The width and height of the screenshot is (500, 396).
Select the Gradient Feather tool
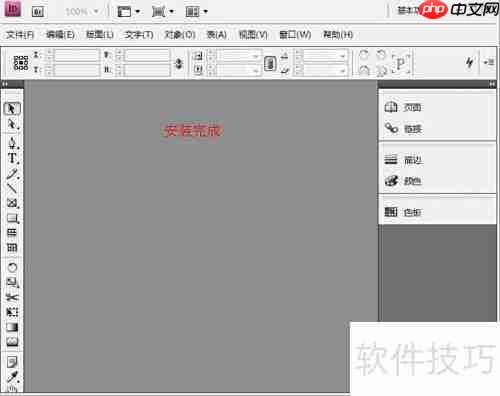click(x=12, y=341)
